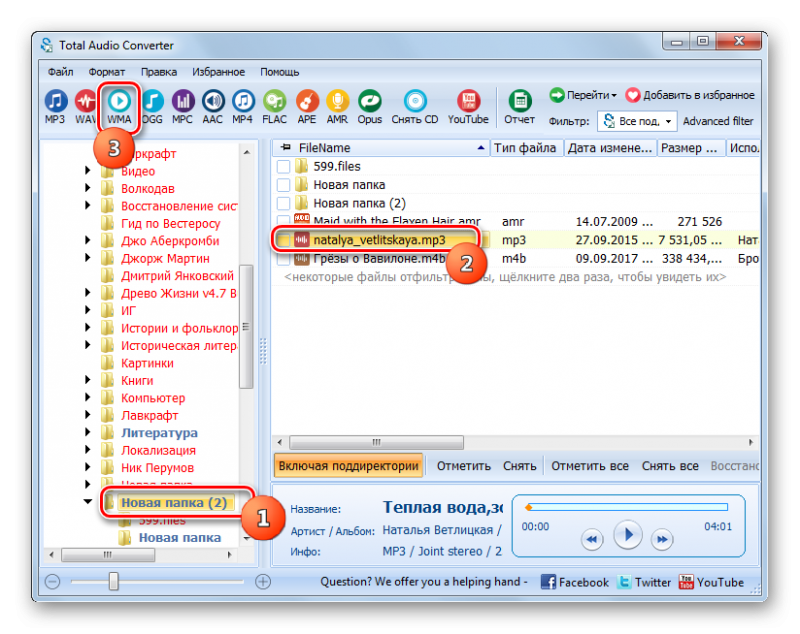
Task: Launch the YouTube download tool
Action: click(468, 105)
